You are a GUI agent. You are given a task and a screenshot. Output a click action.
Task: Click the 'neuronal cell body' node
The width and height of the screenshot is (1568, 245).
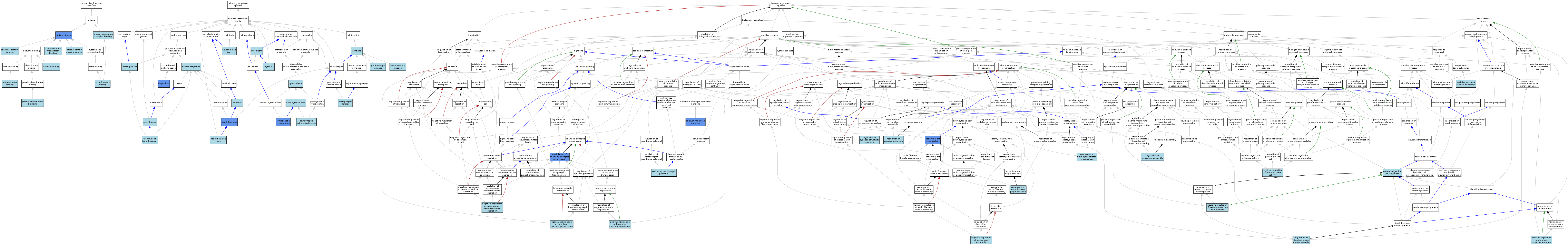(x=229, y=51)
